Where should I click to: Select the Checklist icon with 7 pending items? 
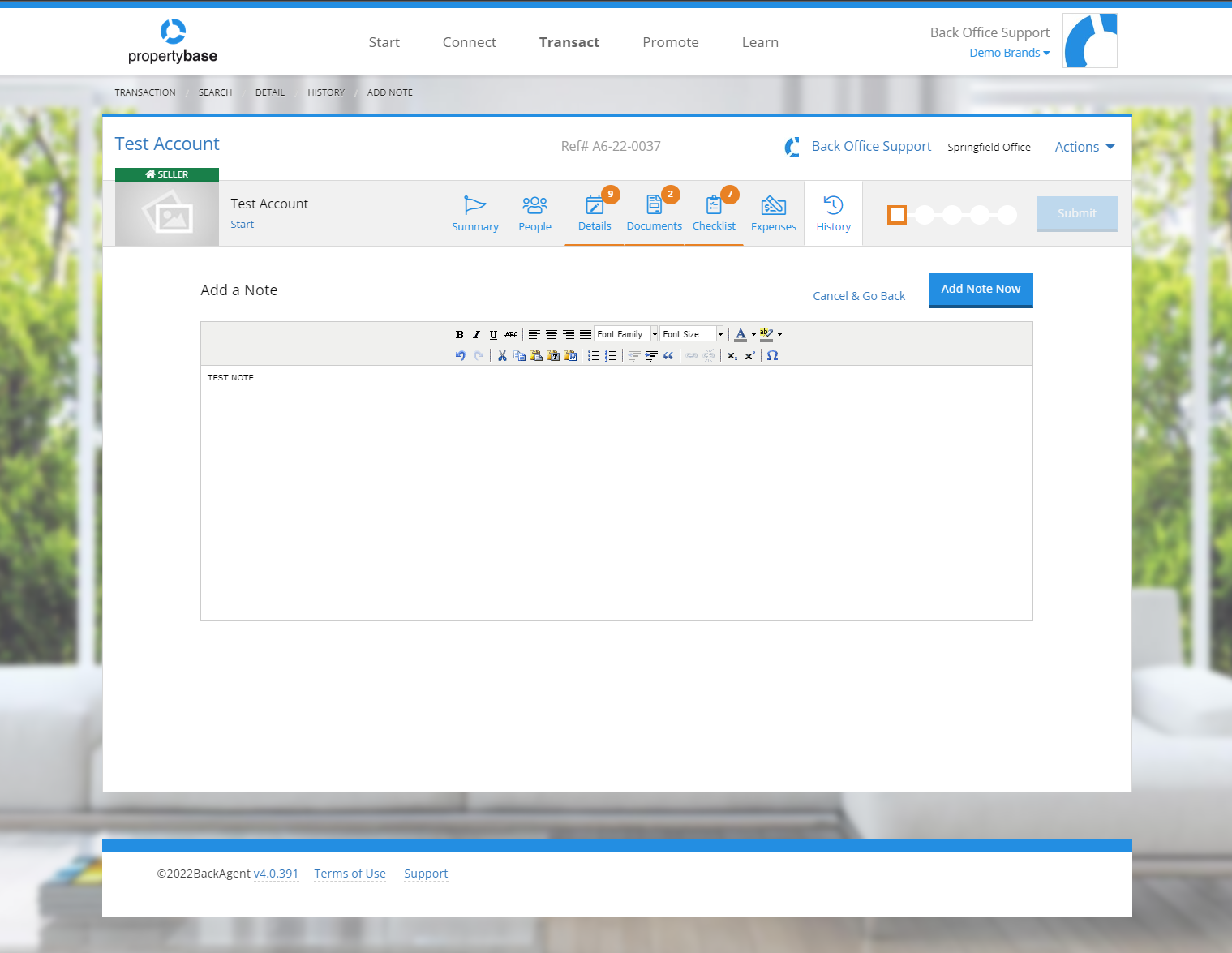coord(714,213)
